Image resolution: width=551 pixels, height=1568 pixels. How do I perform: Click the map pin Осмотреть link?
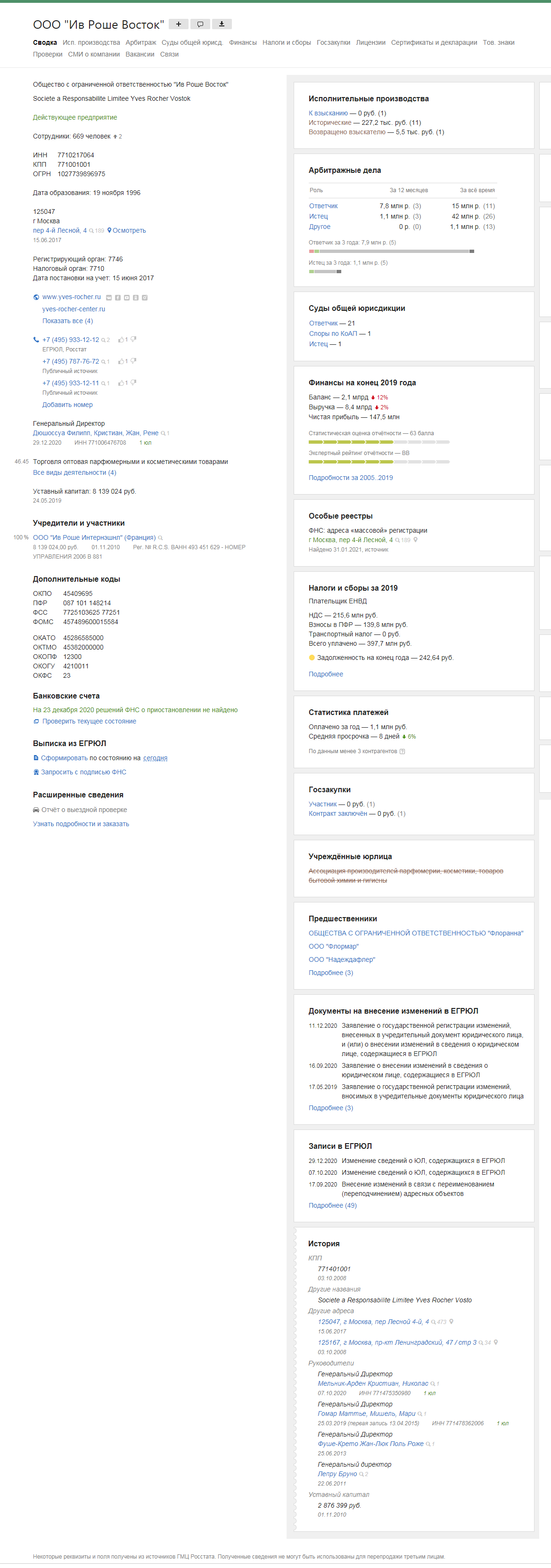tap(127, 231)
